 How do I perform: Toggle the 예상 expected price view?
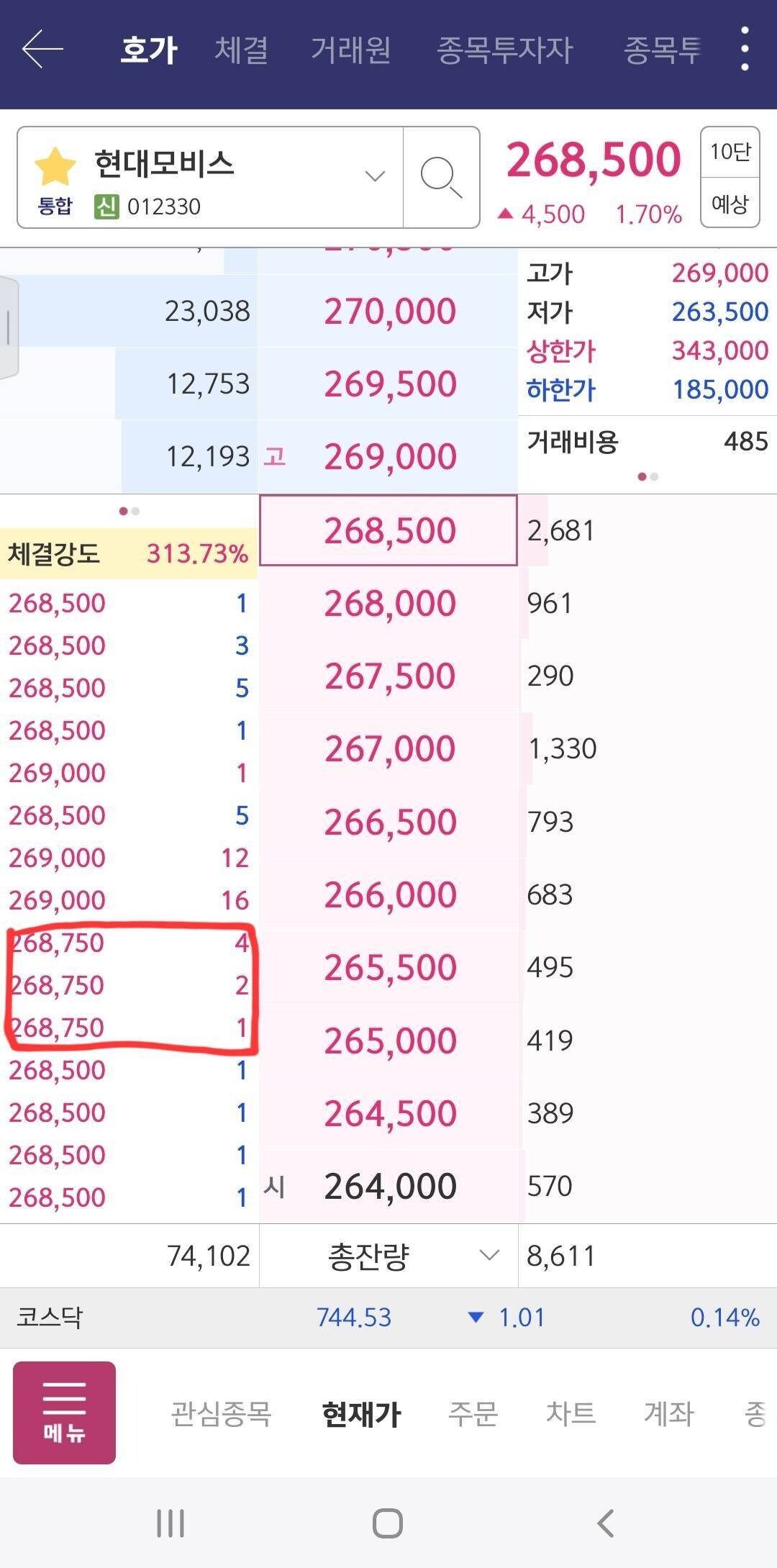click(x=730, y=204)
